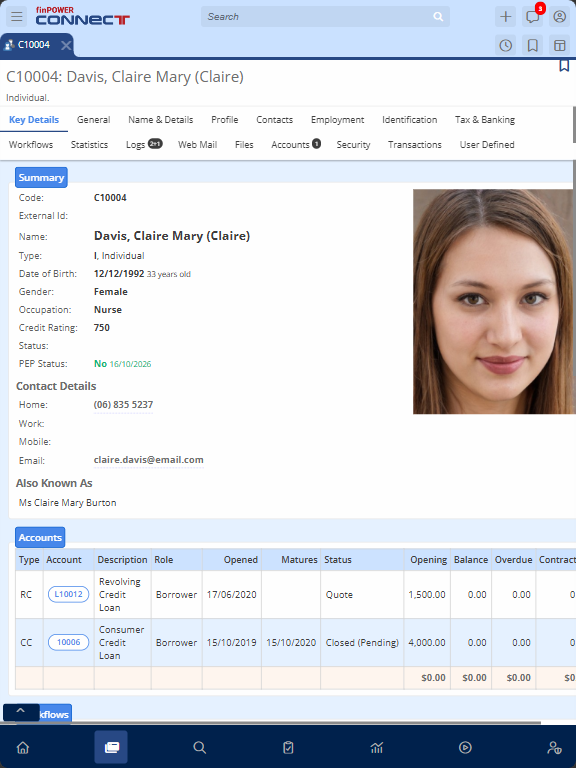Viewport: 576px width, 768px height.
Task: Click the Credit Rating value 750
Action: [x=102, y=328]
